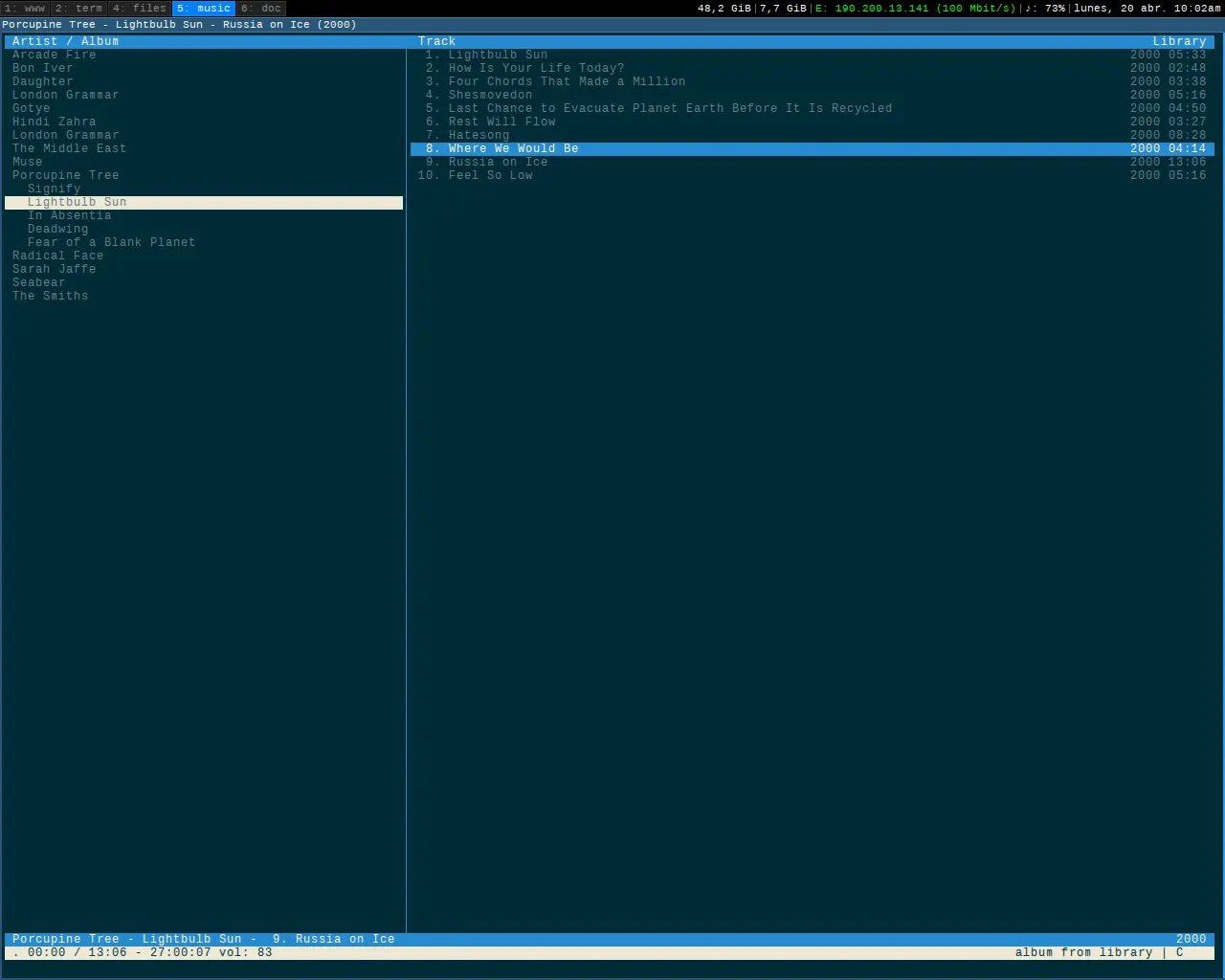Go to the 6: doc workspace

[261, 9]
